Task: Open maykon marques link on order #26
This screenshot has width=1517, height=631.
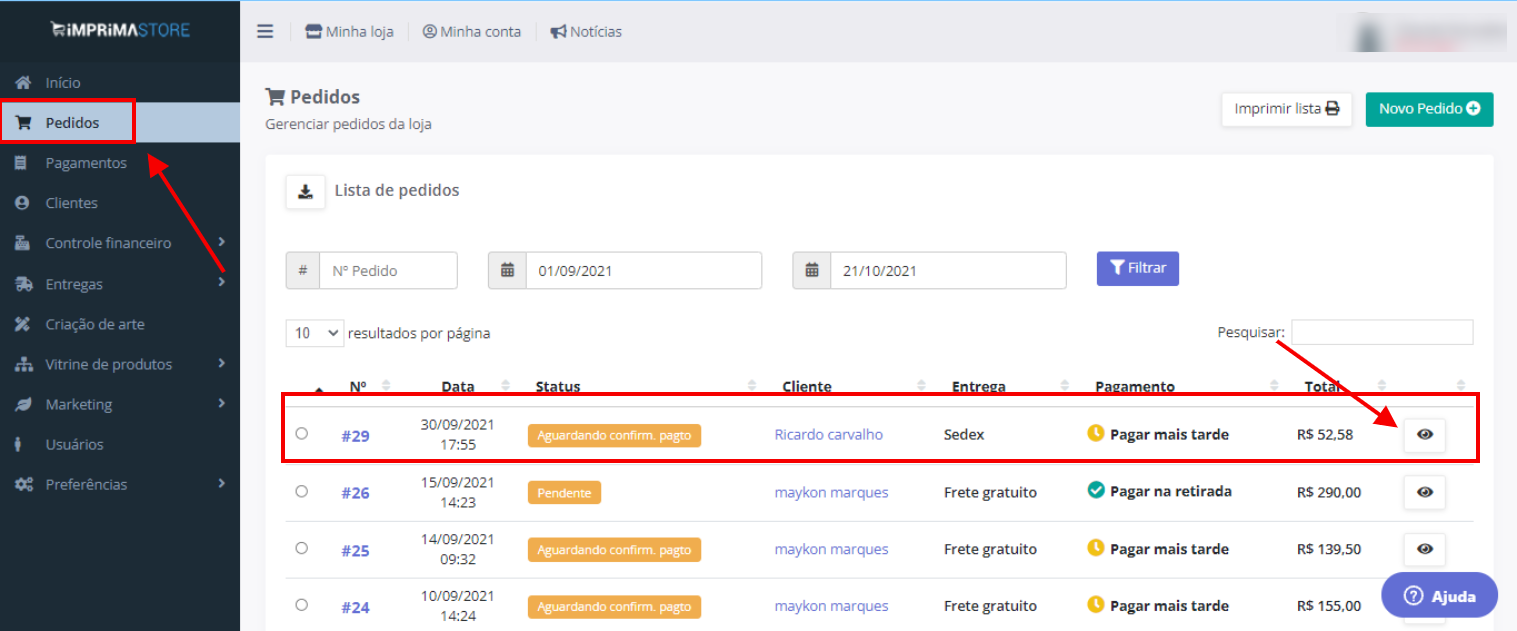Action: tap(831, 492)
